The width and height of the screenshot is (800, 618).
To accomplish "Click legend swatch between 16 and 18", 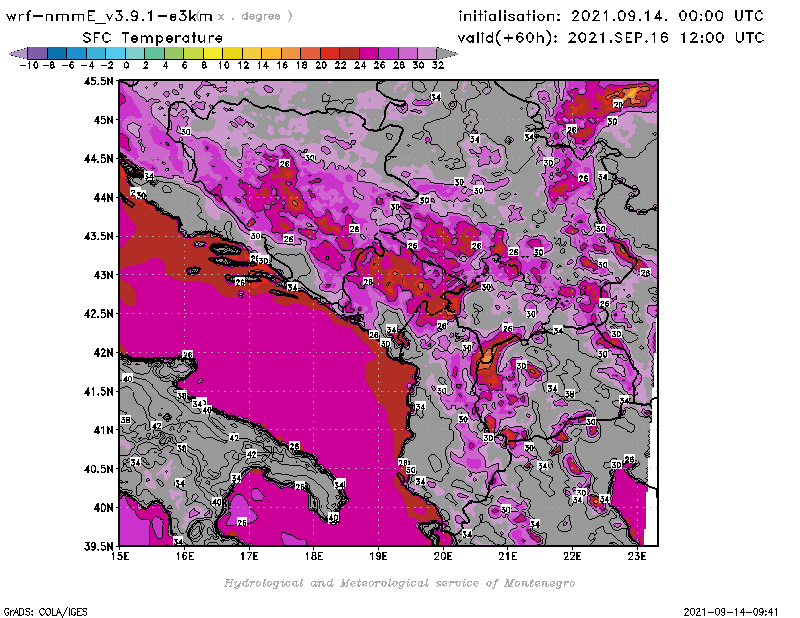I will click(291, 53).
